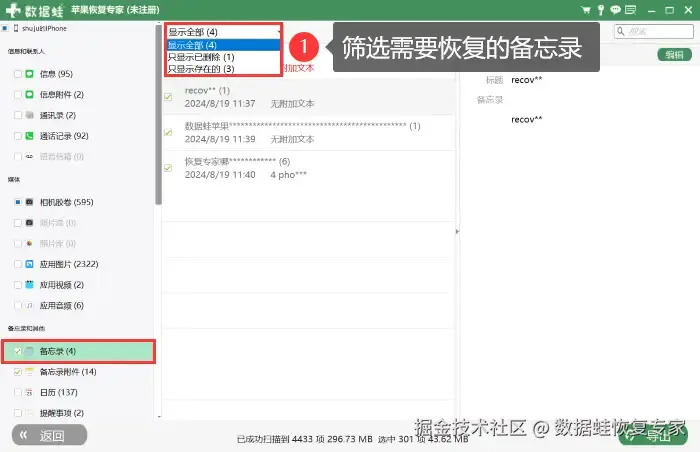
Task: Click the 照片库 (0) colorful icon
Action: click(x=29, y=243)
